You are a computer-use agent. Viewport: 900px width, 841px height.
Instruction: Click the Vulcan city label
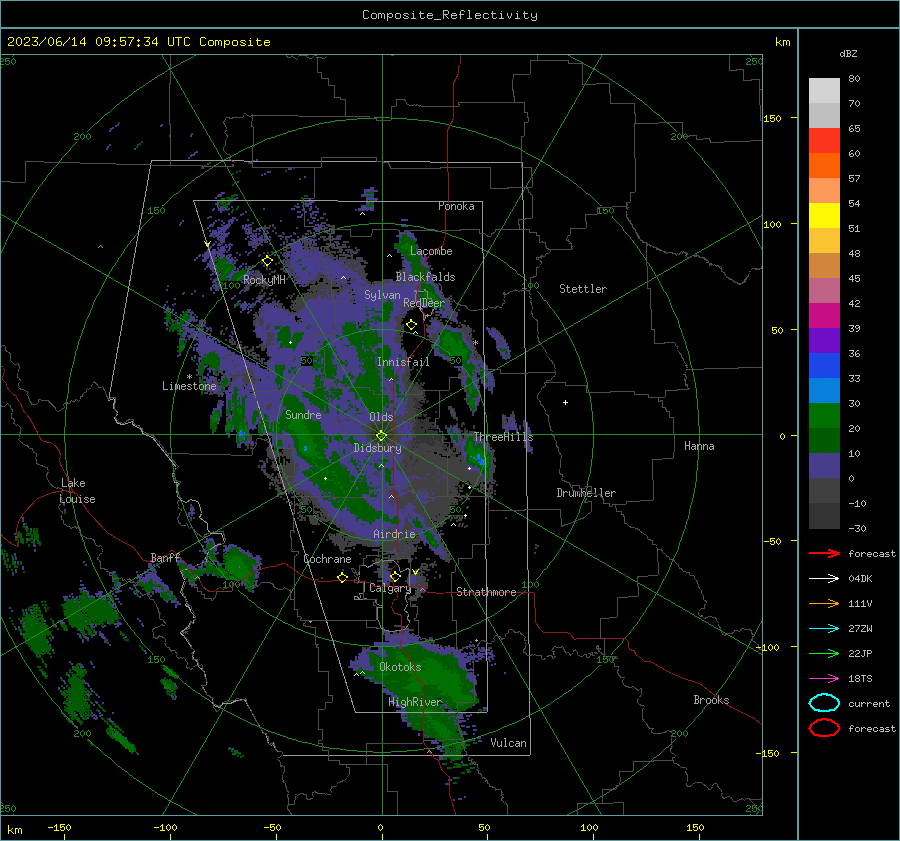509,743
